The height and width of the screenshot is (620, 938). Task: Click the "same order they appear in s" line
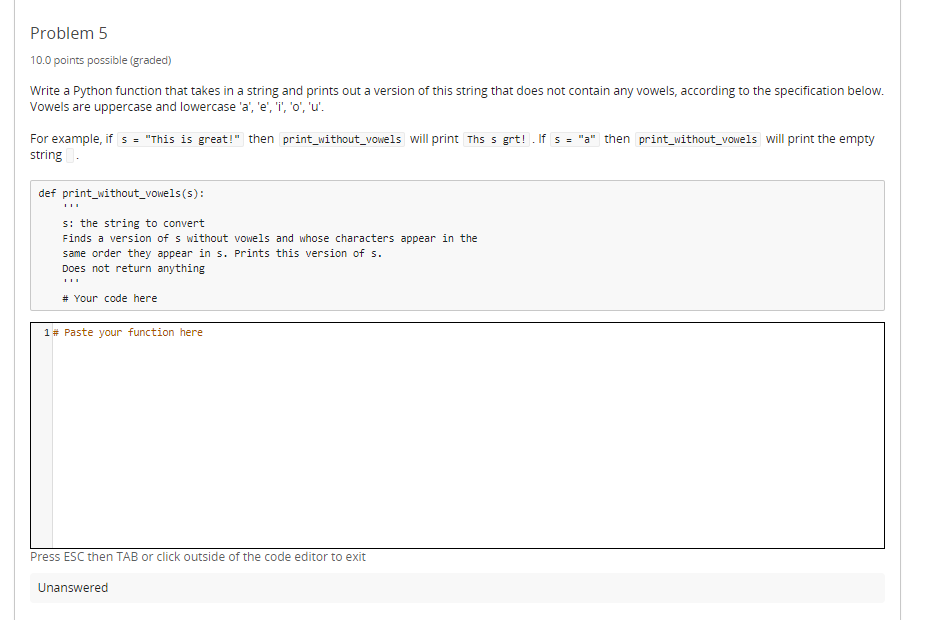[x=221, y=253]
